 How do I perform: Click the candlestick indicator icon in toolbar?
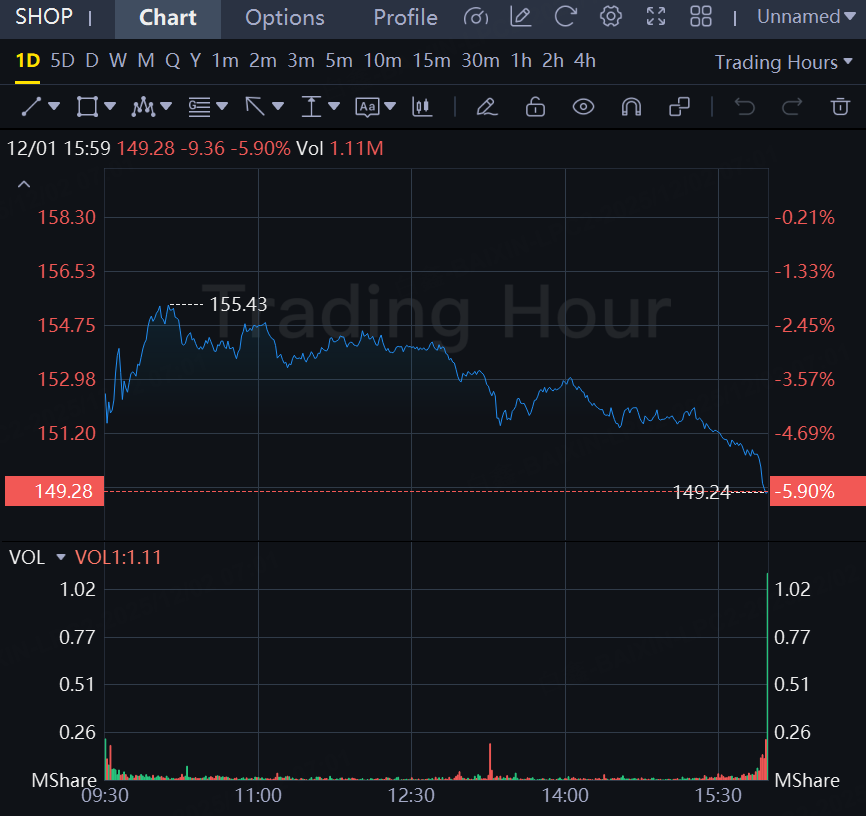point(422,106)
